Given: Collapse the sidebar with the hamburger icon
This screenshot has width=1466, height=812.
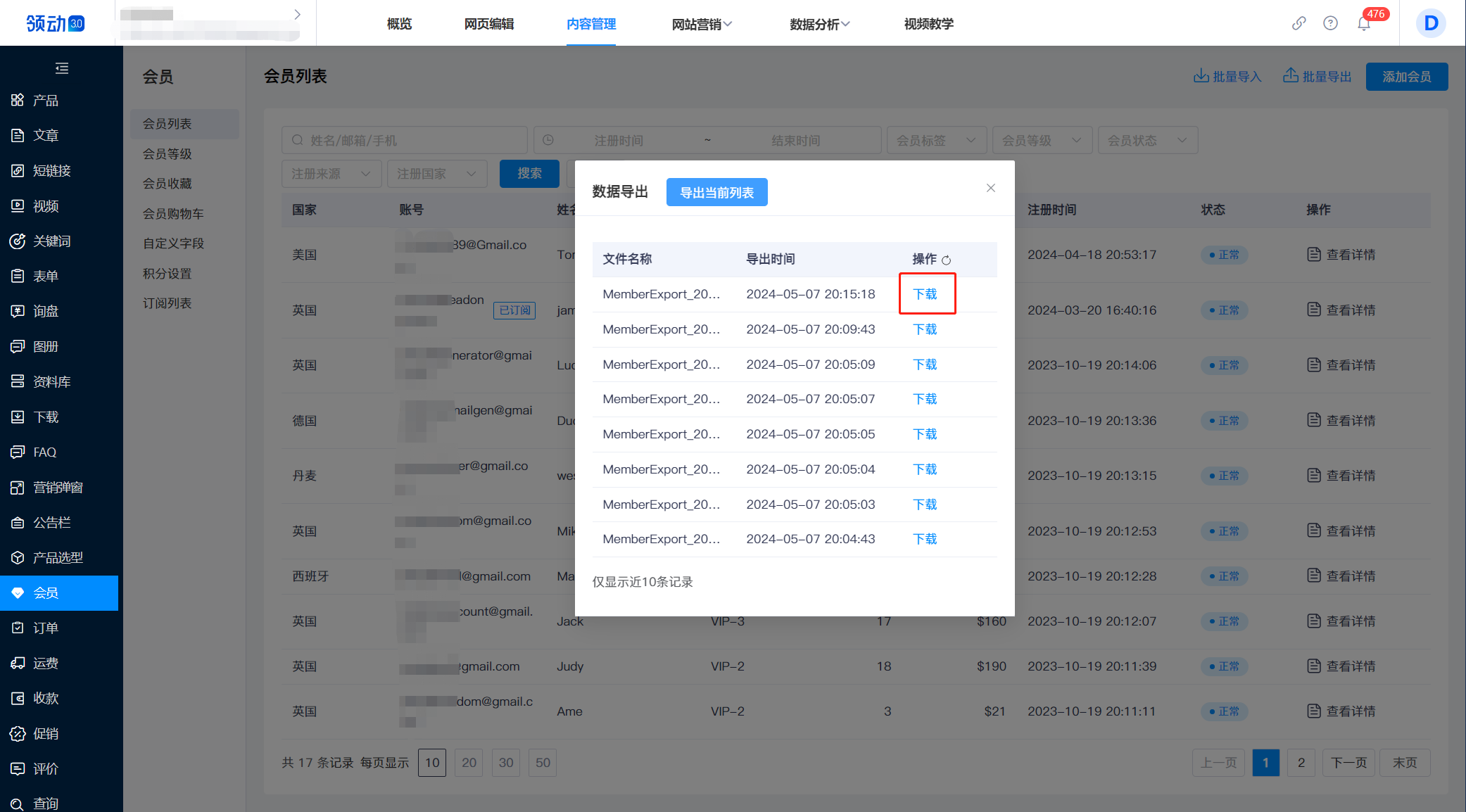Looking at the screenshot, I should tap(61, 68).
